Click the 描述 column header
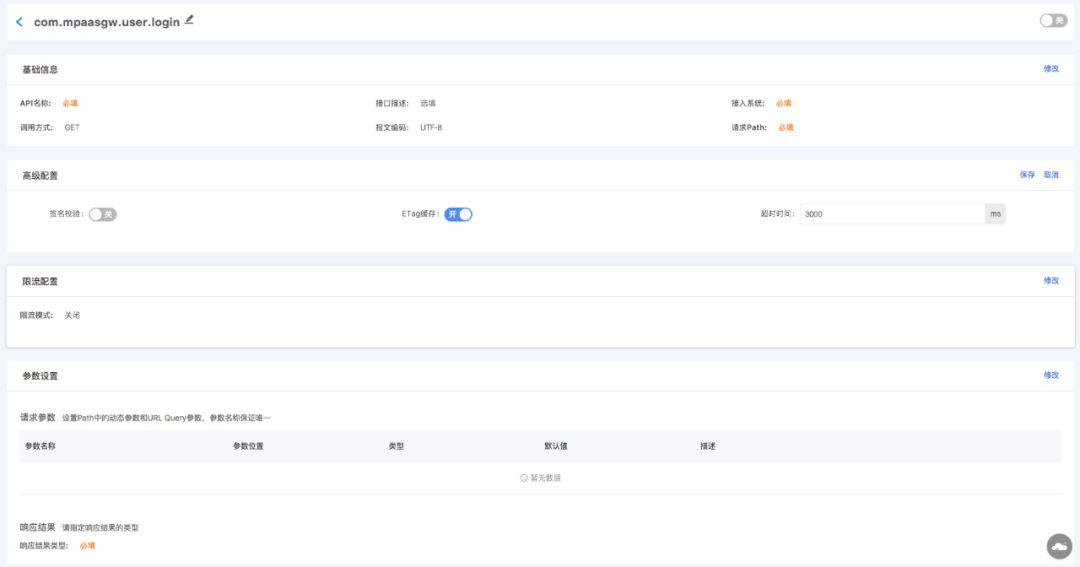Screen dimensions: 1080x567 pos(708,446)
